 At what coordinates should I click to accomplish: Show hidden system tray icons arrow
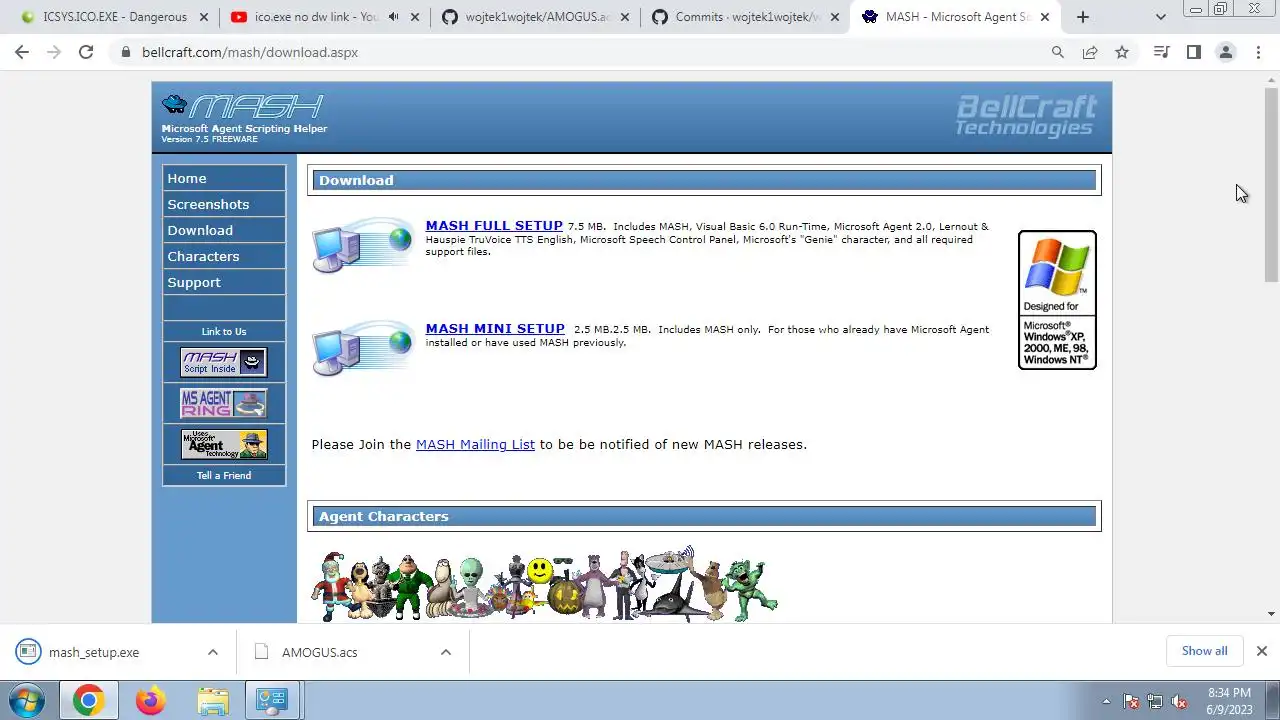(x=1106, y=701)
